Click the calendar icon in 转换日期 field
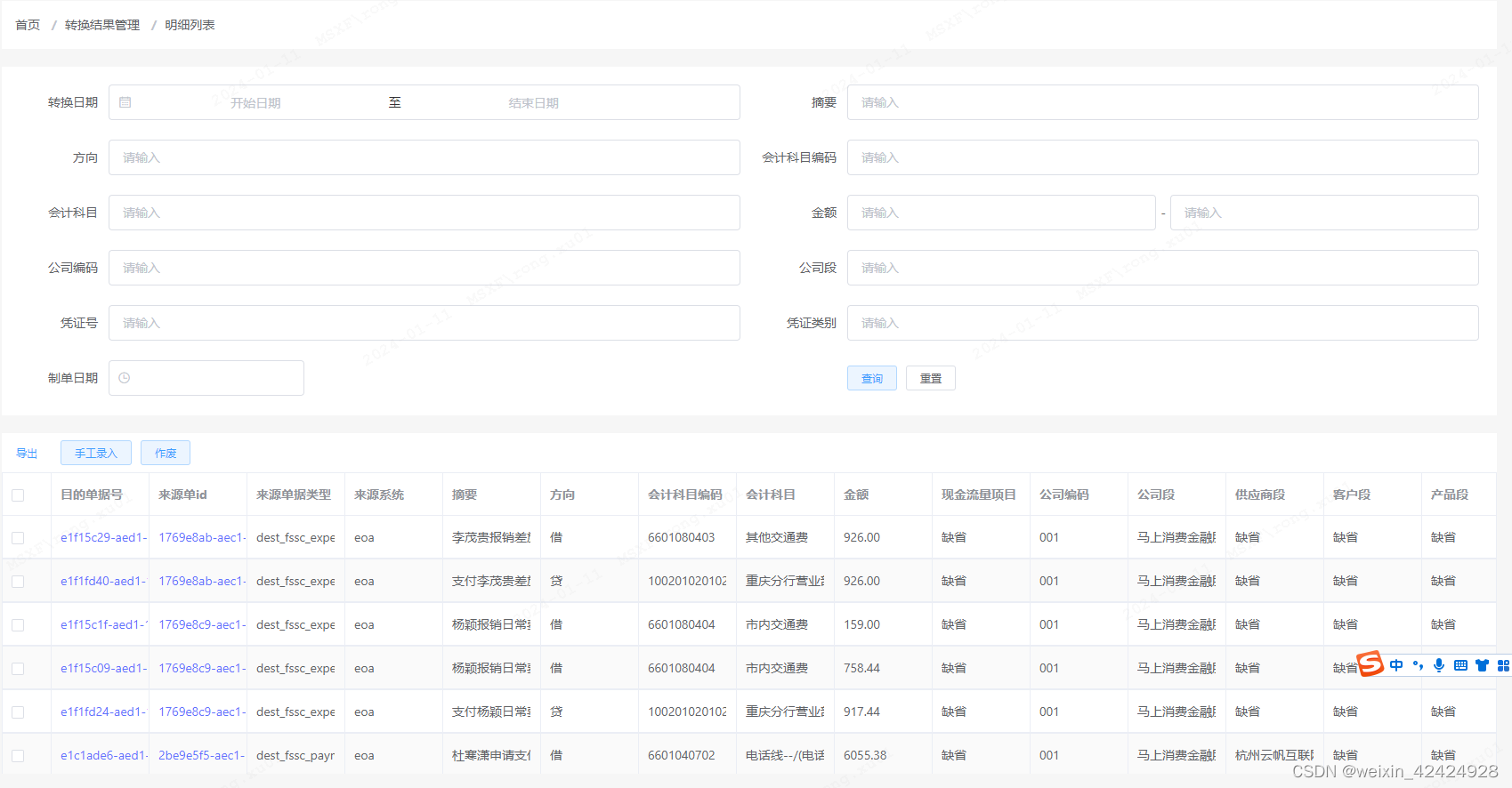 (125, 102)
